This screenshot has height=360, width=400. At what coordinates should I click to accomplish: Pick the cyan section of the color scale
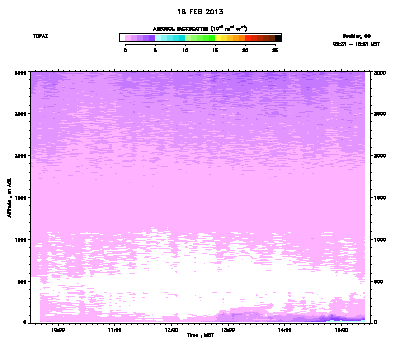pyautogui.click(x=170, y=38)
